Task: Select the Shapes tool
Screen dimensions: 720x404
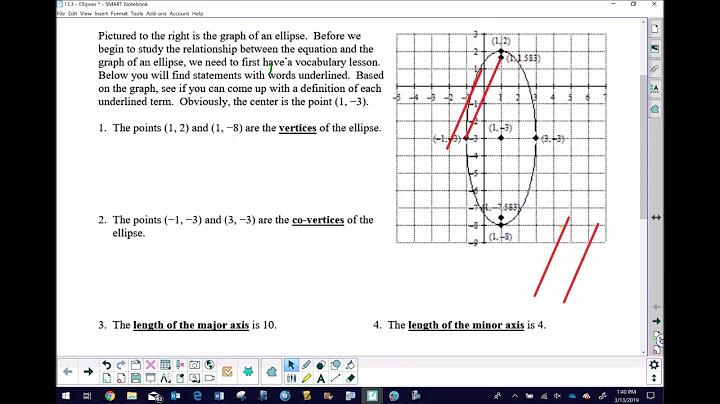Action: click(x=336, y=365)
